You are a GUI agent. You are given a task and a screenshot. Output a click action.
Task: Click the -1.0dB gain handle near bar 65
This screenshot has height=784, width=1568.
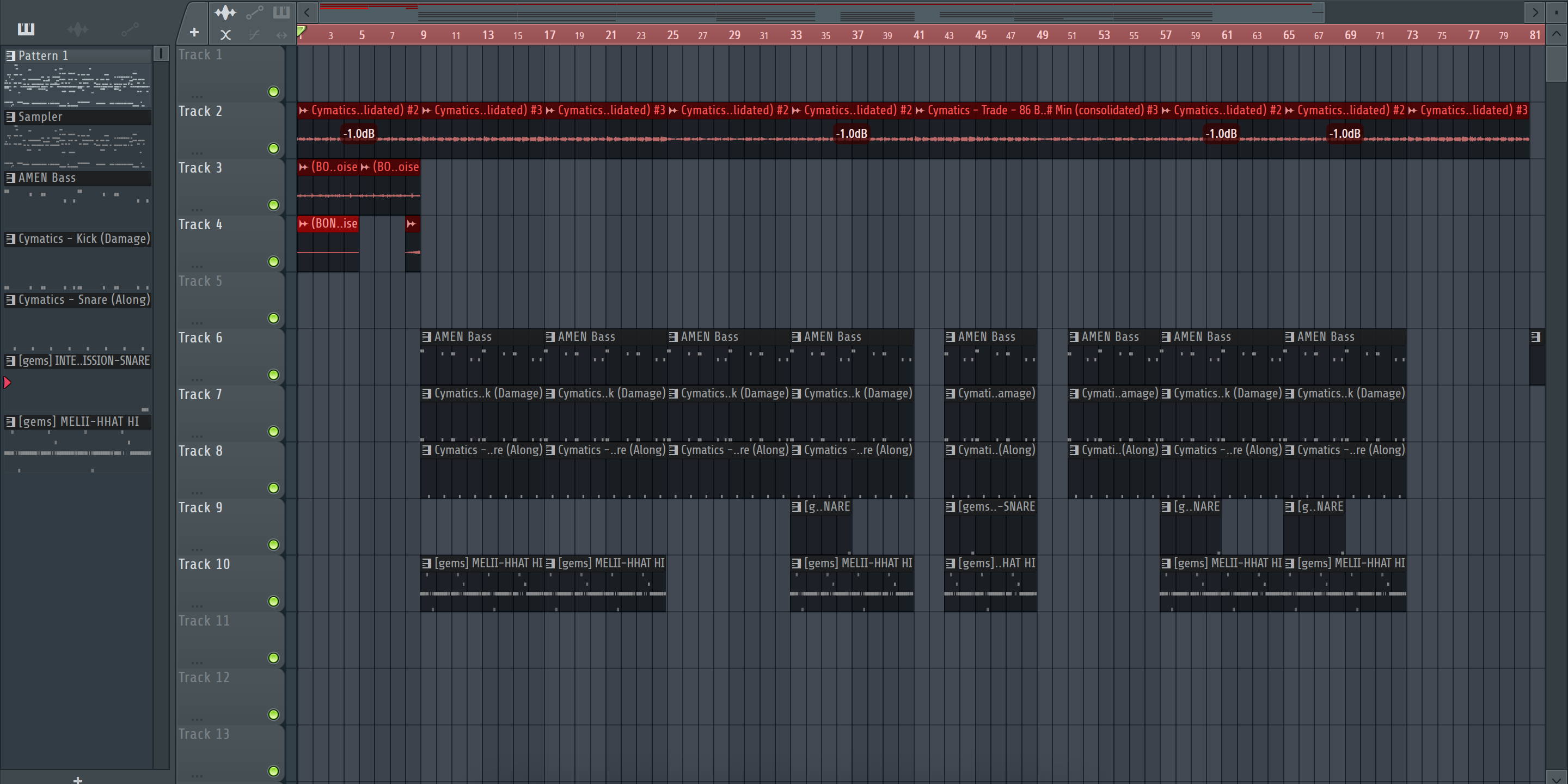1345,133
